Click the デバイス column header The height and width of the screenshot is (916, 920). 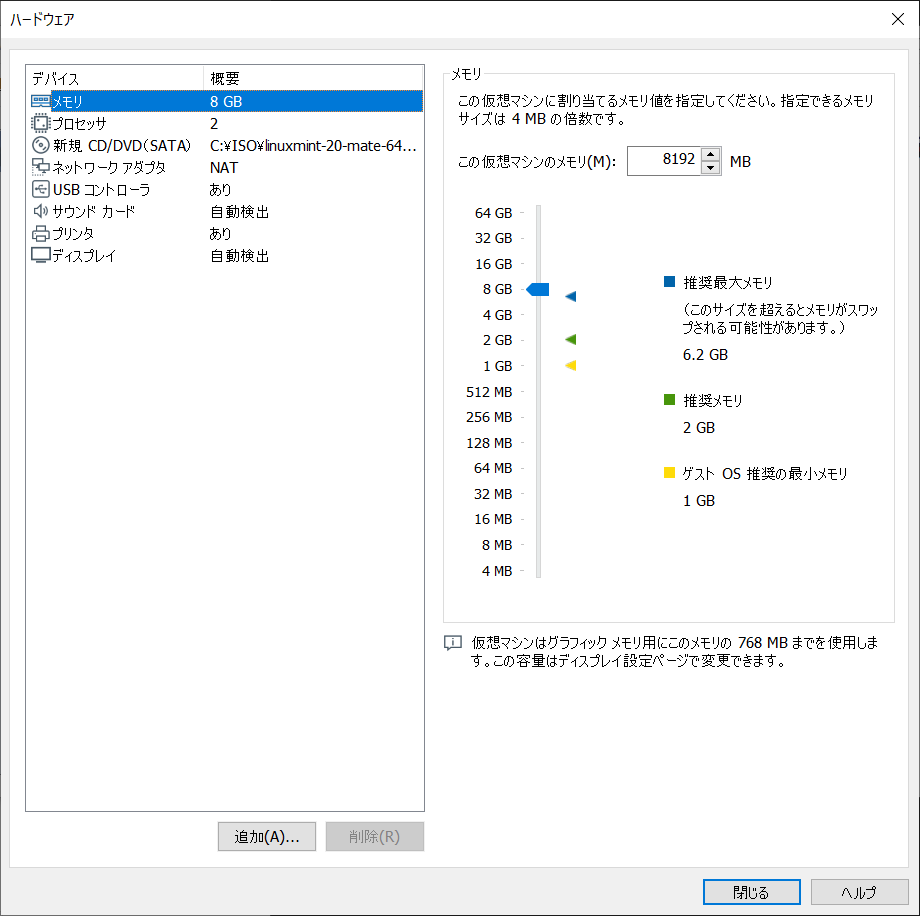coord(115,78)
